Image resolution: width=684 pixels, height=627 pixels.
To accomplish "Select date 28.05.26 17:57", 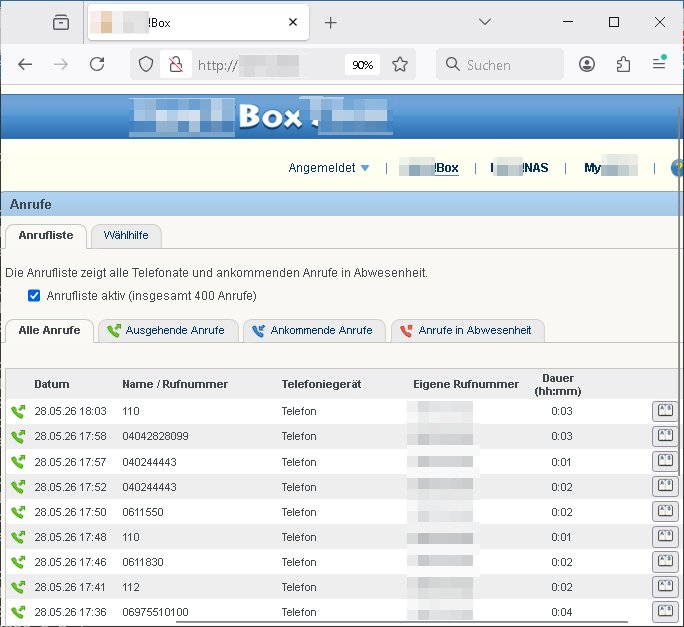I will (x=70, y=462).
